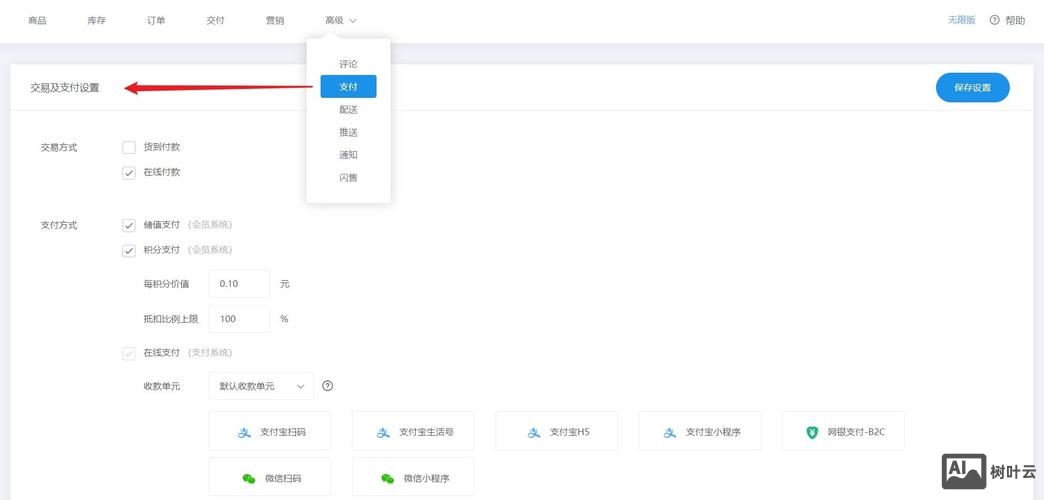The image size is (1044, 500).
Task: Collapse the Advanced (高级) menu in top nav
Action: [x=340, y=20]
